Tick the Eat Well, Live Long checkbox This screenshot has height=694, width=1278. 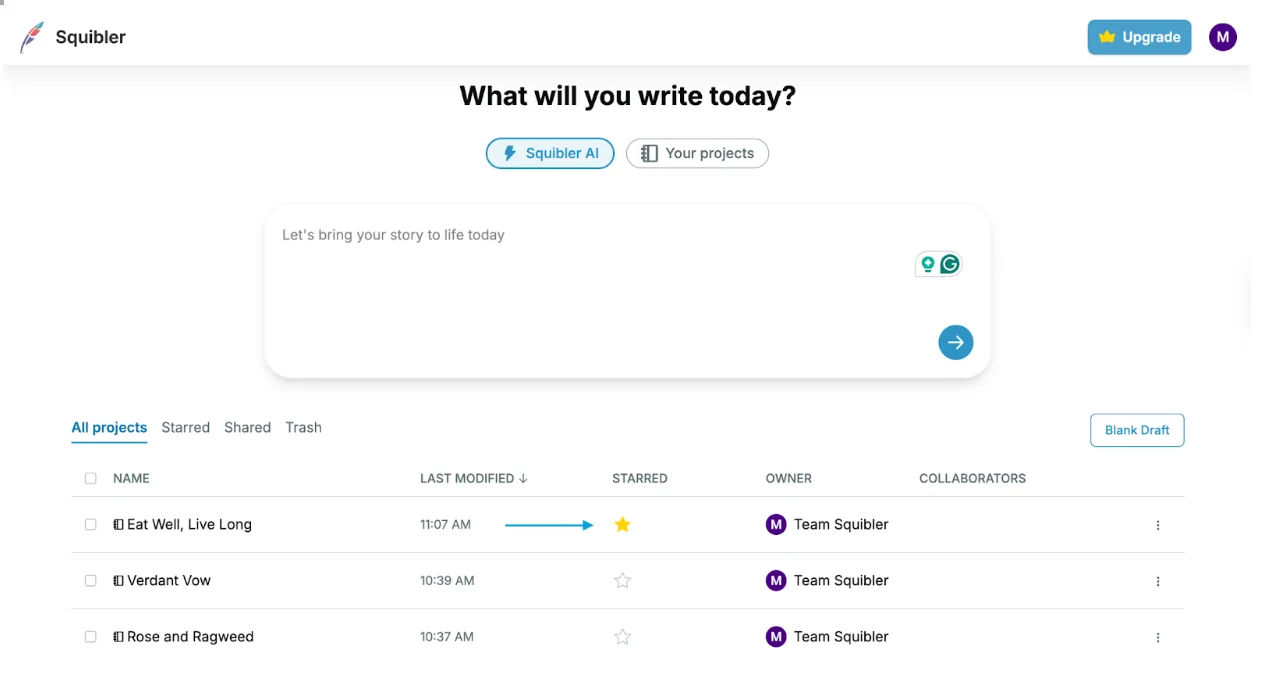91,524
